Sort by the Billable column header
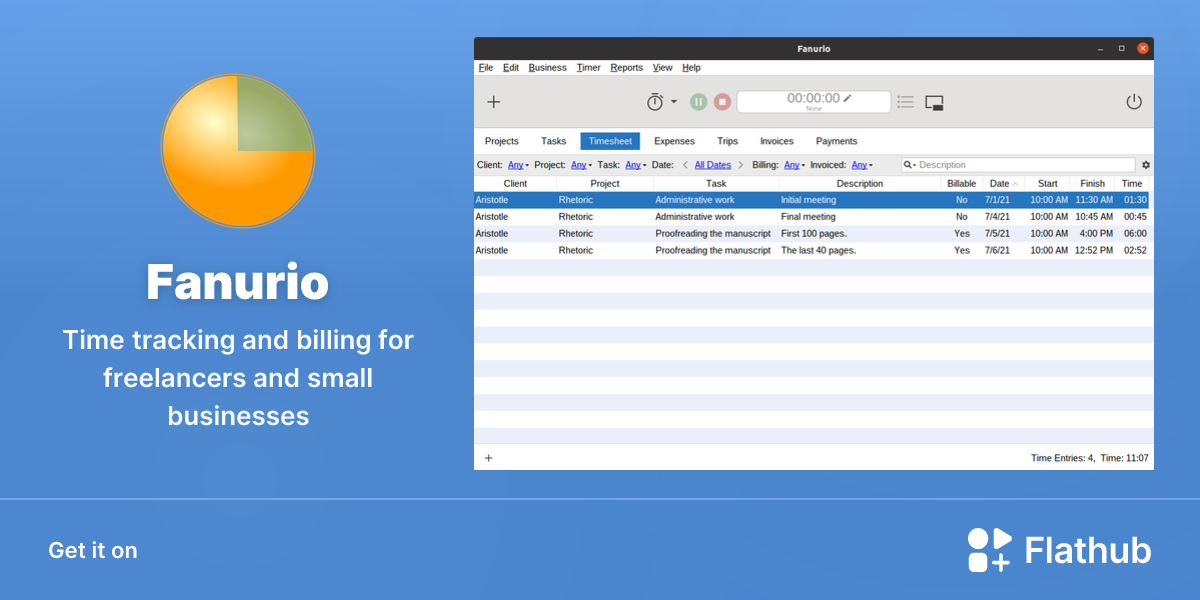1200x600 pixels. pos(962,184)
